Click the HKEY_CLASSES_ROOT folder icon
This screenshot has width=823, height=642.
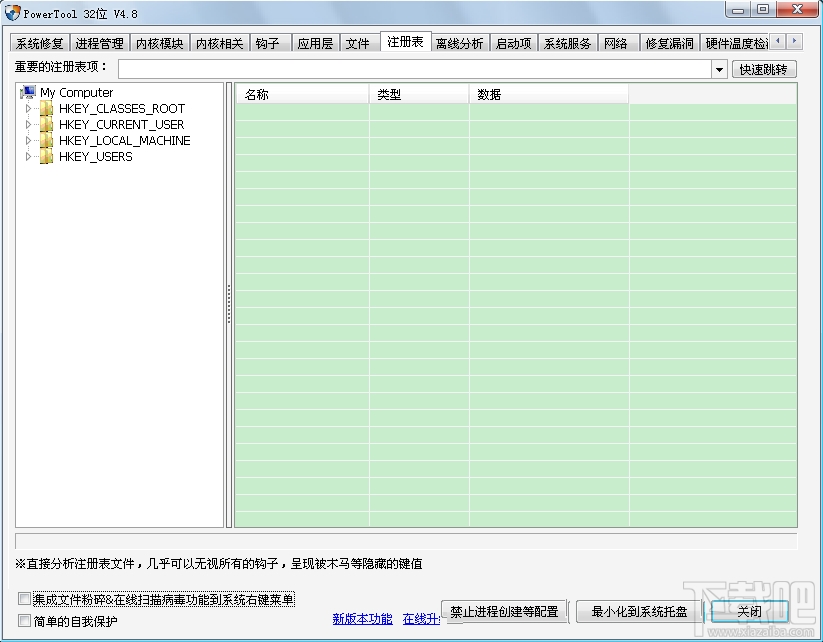[47, 108]
